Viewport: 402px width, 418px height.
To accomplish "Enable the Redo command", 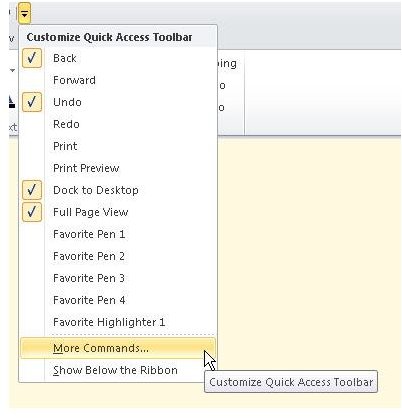I will pos(118,124).
